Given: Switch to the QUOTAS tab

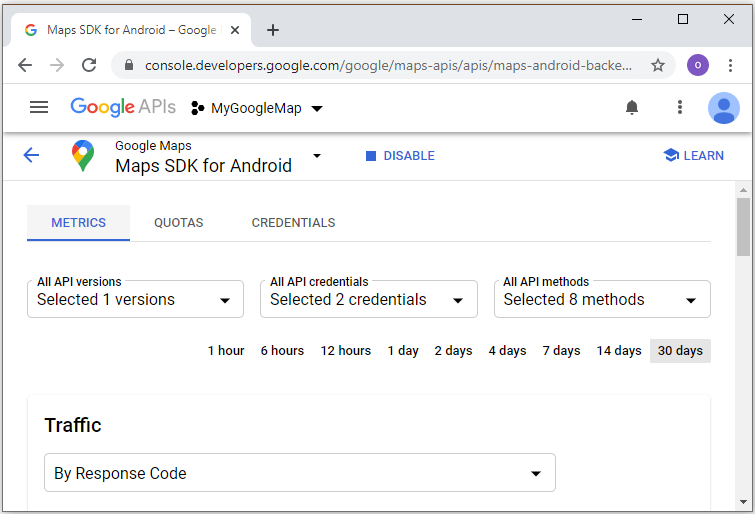Looking at the screenshot, I should [x=179, y=223].
